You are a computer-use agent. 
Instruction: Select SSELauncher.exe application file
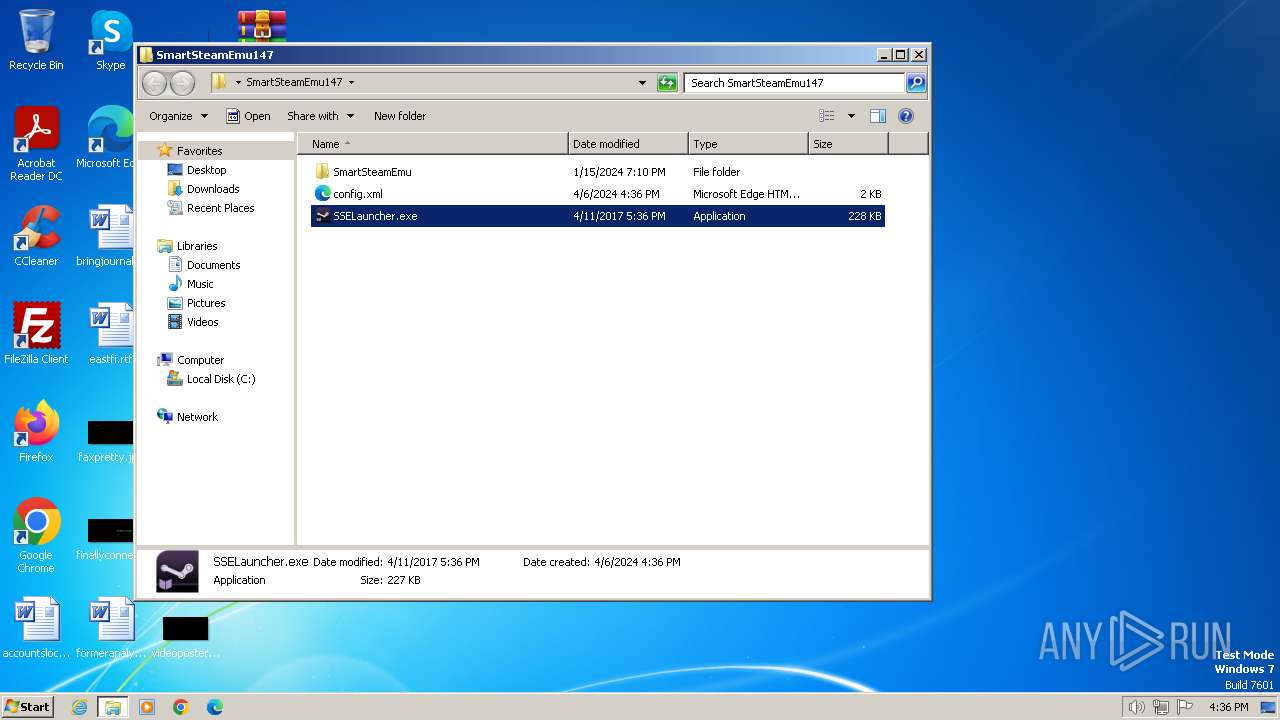click(598, 216)
